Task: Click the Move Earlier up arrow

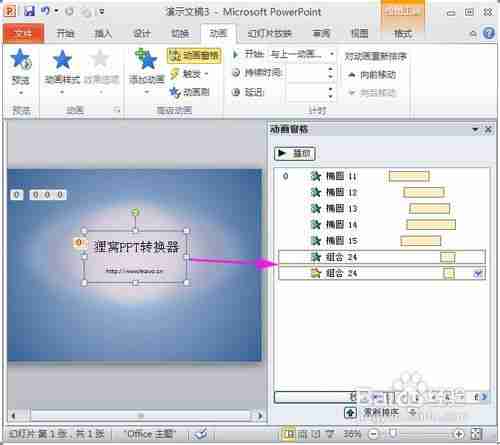Action: [x=351, y=75]
